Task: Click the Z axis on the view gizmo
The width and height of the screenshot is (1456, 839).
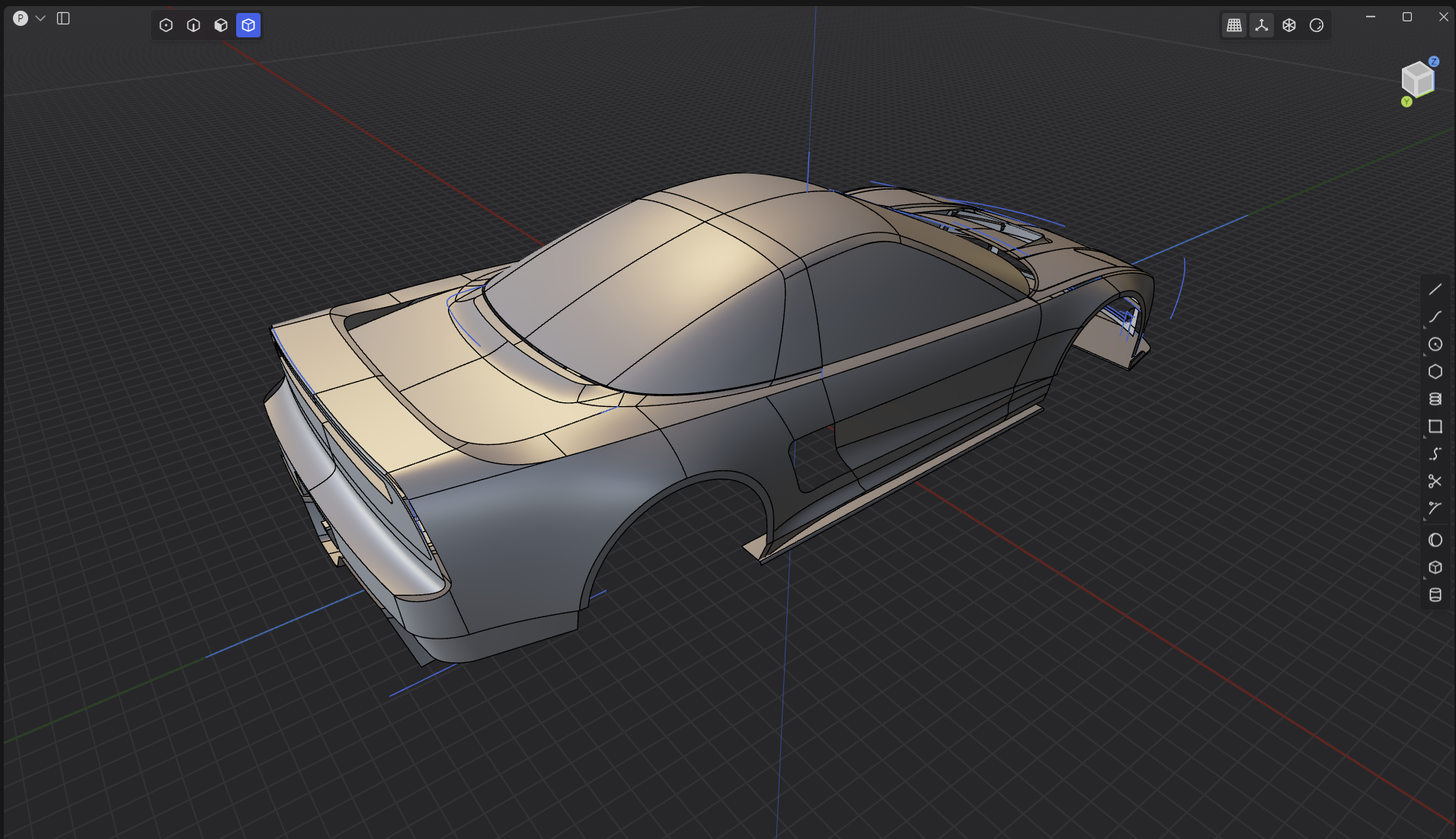Action: point(1434,61)
